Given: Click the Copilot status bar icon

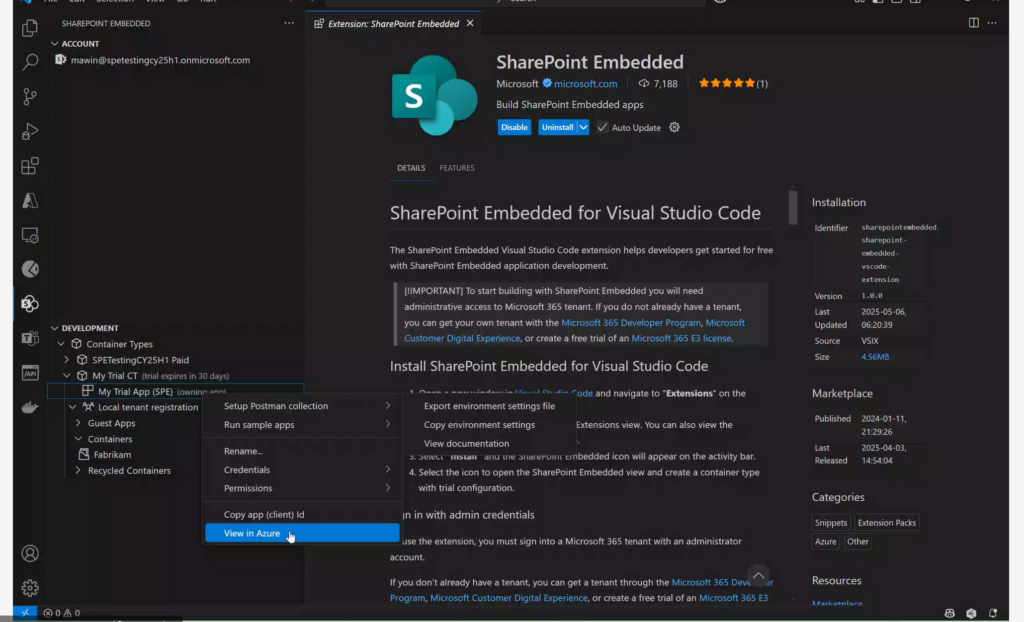Looking at the screenshot, I should pos(950,613).
